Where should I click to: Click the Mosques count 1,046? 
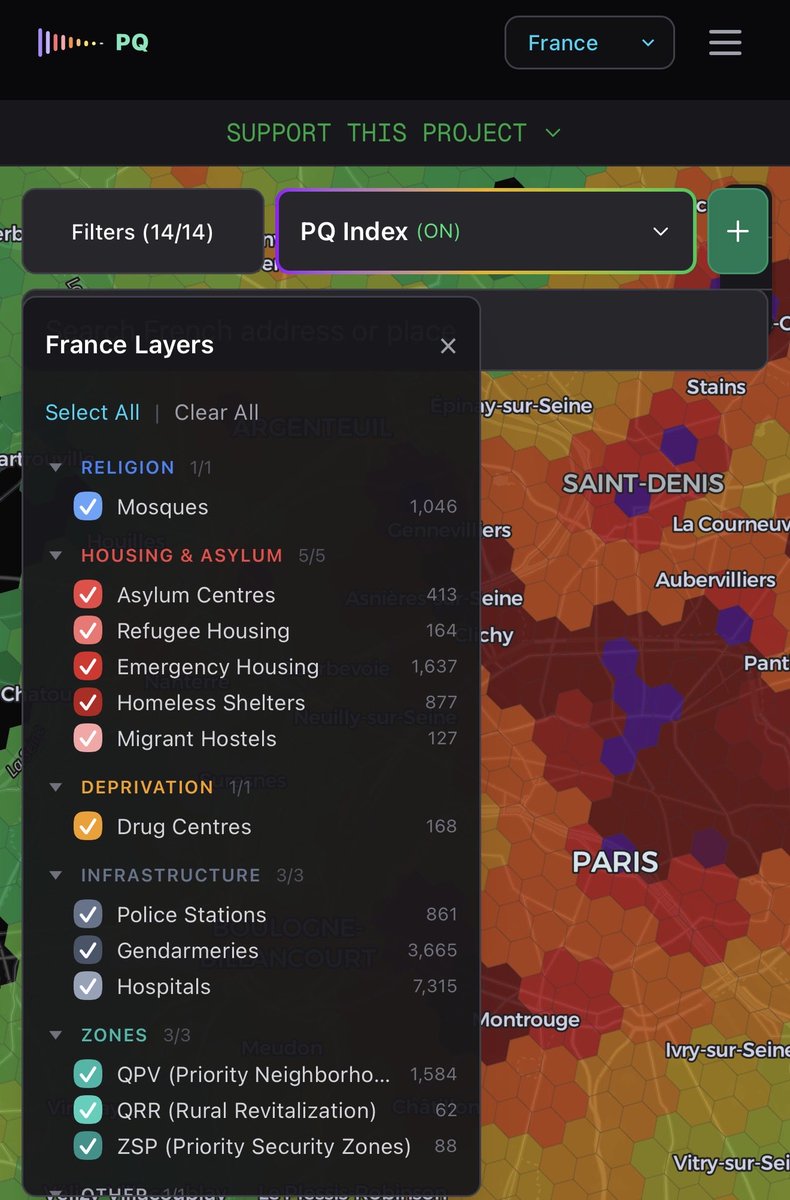coord(434,507)
